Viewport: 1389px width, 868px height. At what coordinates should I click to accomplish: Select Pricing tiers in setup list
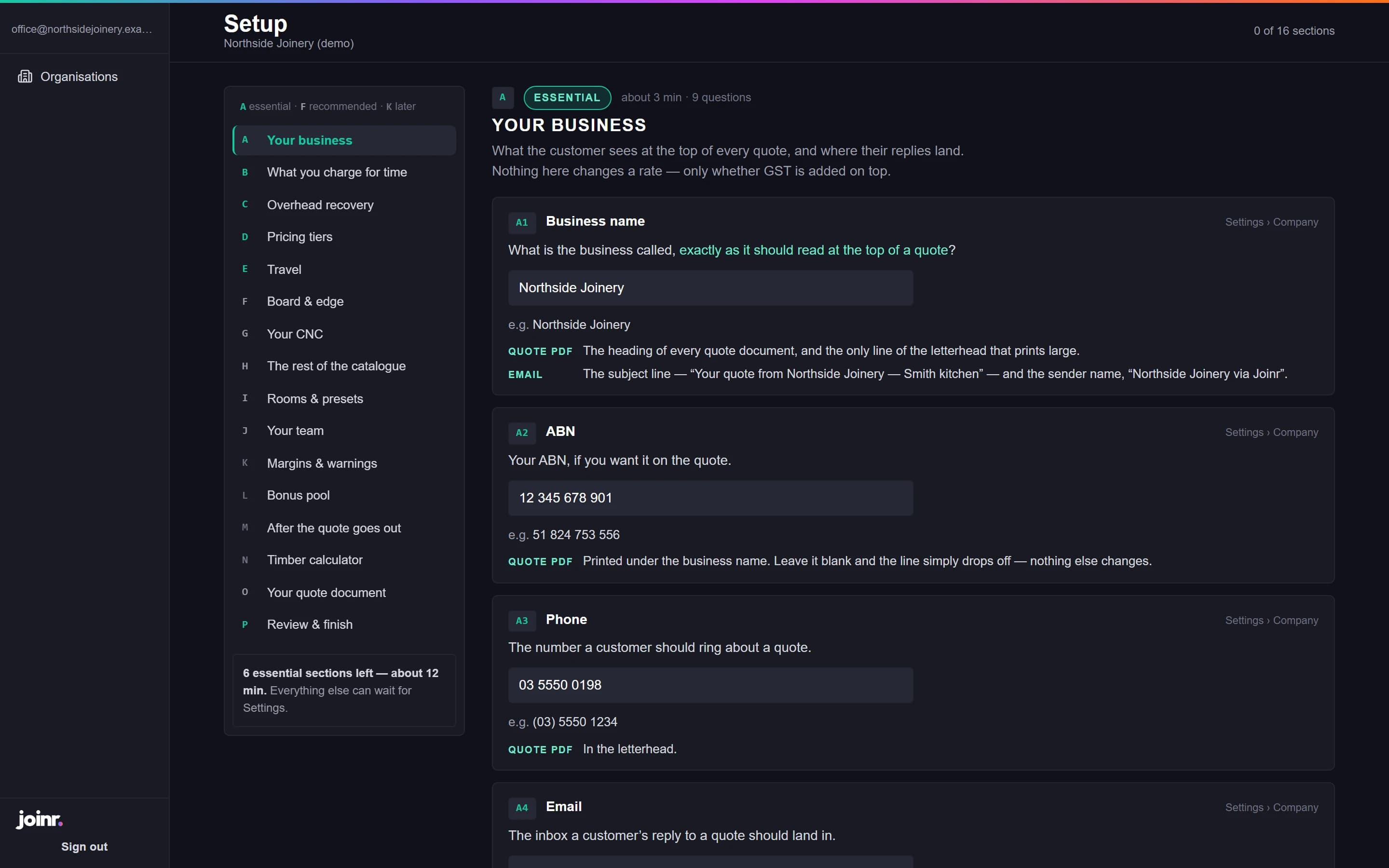click(x=344, y=236)
